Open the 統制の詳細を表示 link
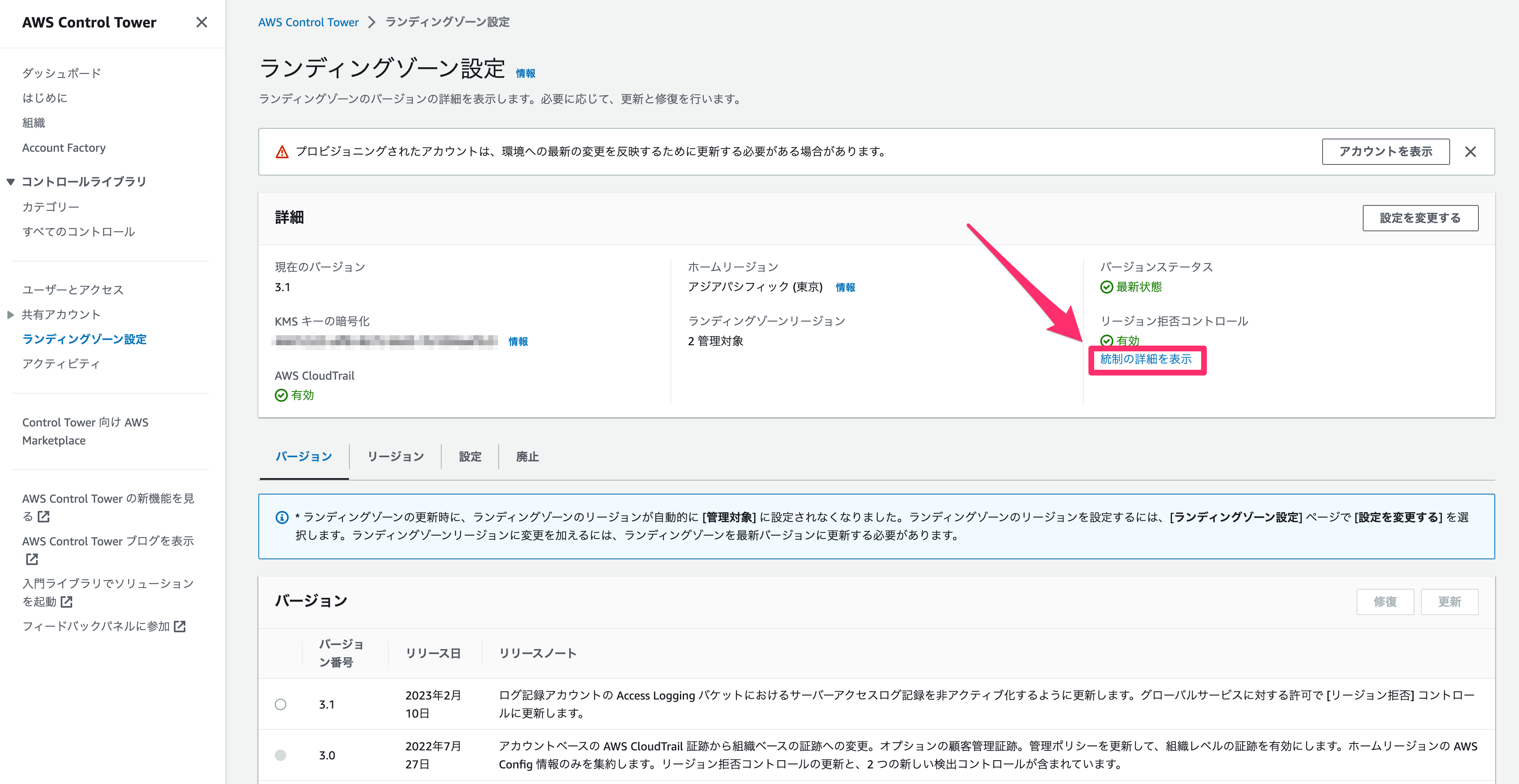 click(x=1146, y=359)
